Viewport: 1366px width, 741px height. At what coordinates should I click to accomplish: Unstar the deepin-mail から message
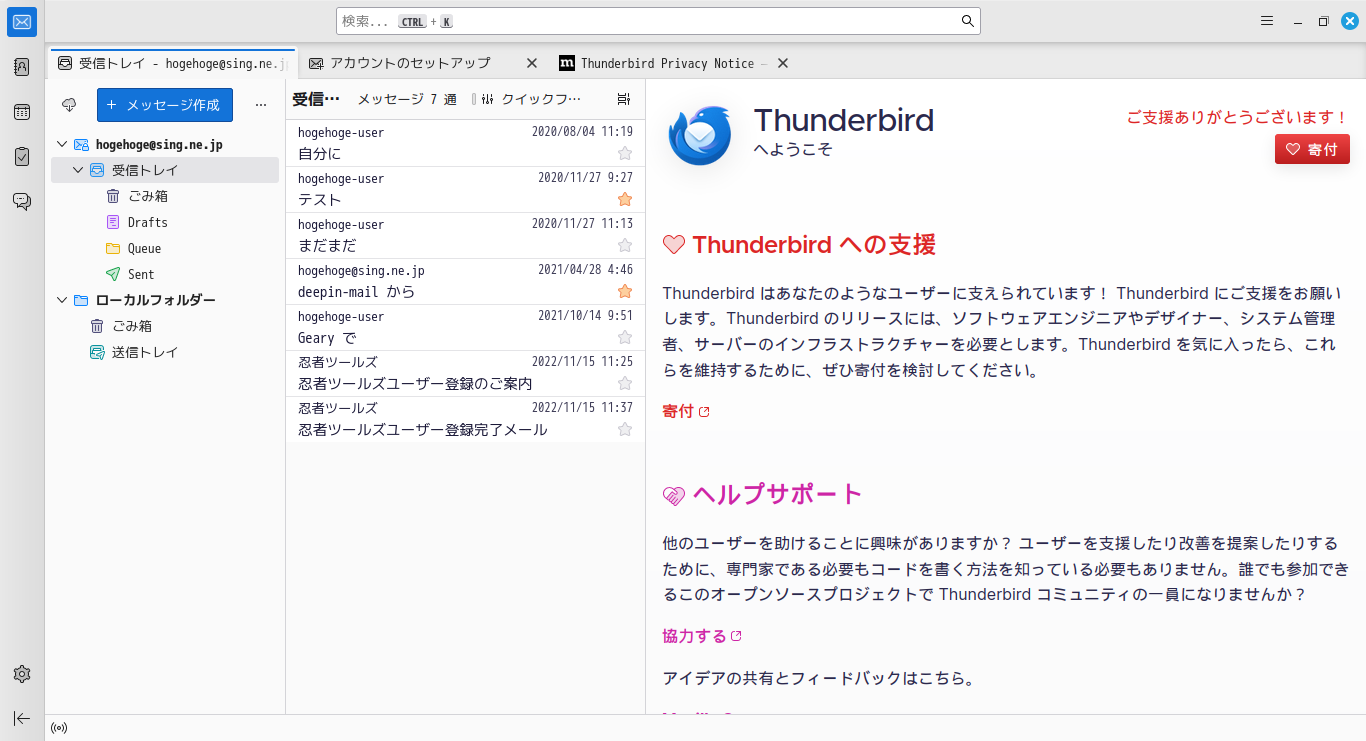[625, 291]
